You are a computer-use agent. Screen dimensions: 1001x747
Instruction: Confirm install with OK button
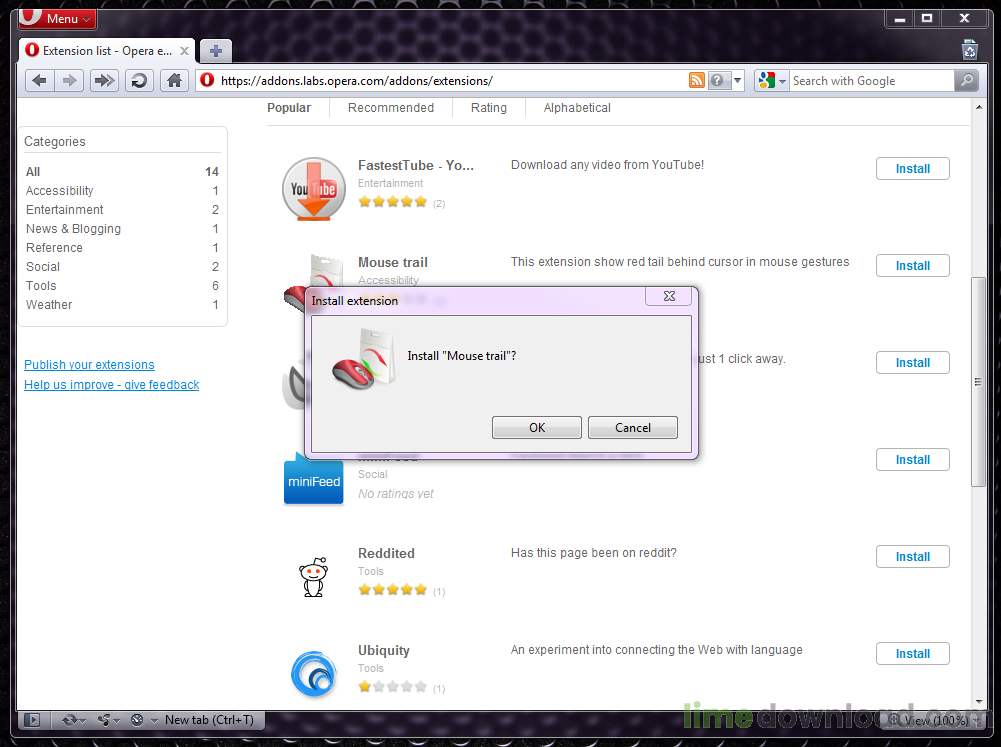click(x=537, y=428)
